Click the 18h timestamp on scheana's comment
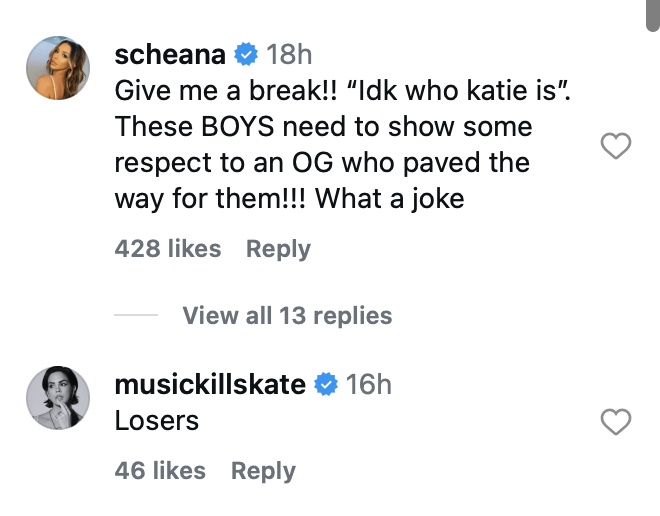 (290, 54)
